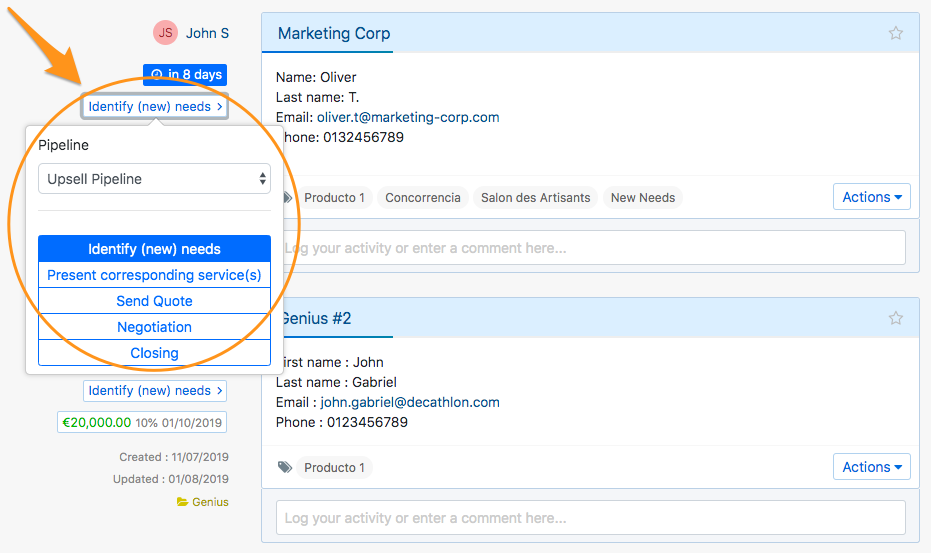
Task: Choose the 'Negotiation' stage
Action: (x=154, y=327)
